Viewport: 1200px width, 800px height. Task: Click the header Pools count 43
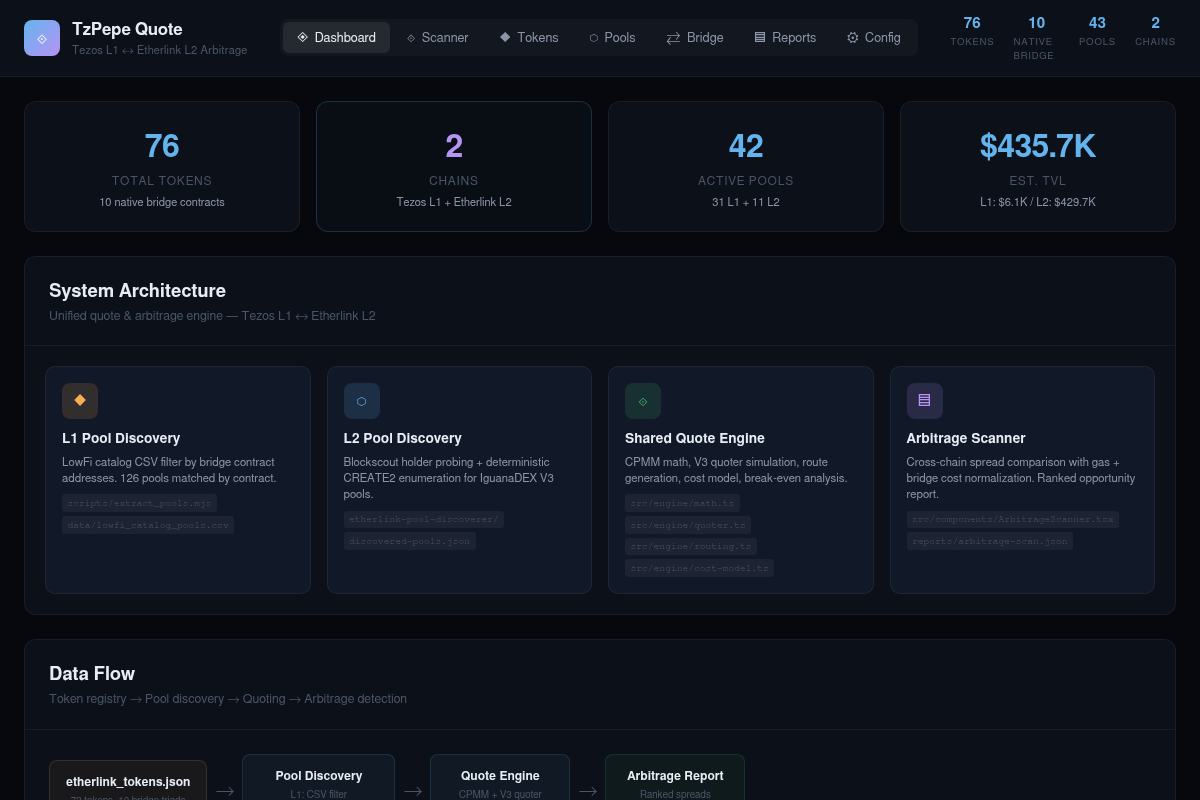click(1097, 23)
